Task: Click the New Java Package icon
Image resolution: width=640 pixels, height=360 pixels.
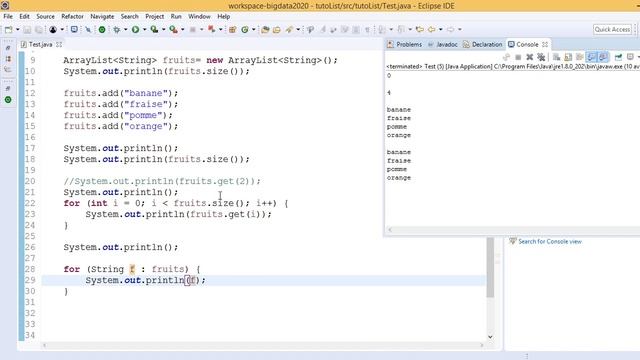Action: (x=233, y=29)
